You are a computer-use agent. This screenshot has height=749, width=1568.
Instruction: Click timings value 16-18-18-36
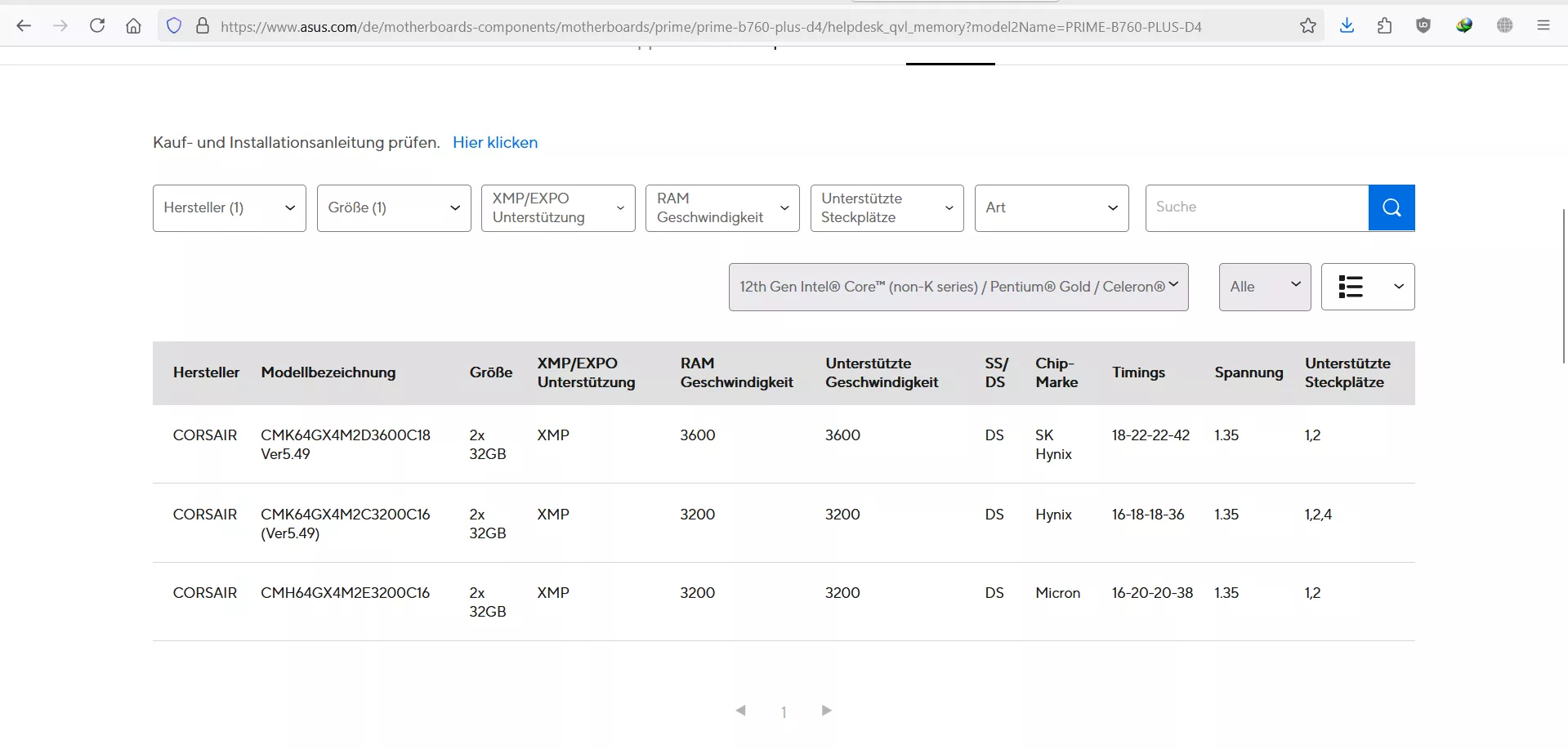(x=1148, y=515)
